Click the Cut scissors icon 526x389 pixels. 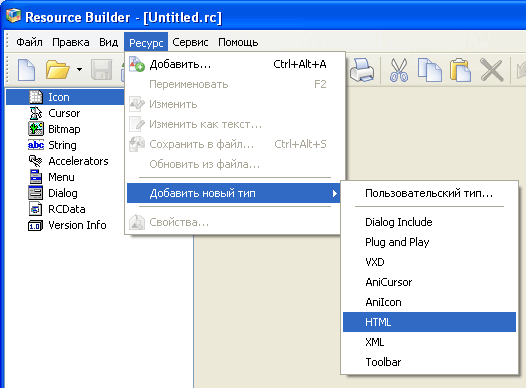point(399,70)
